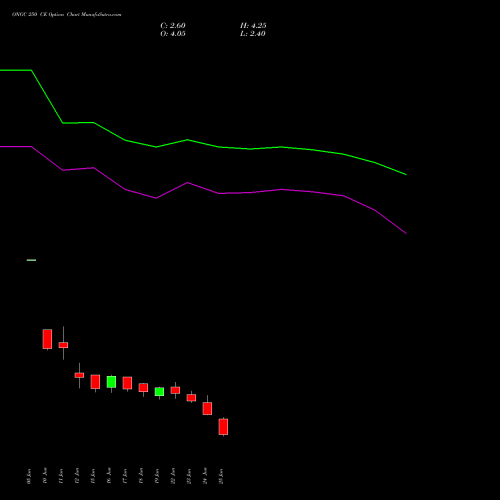Image resolution: width=500 pixels, height=500 pixels.
Task: Click the red candle above 24 Jan
Action: pos(207,408)
